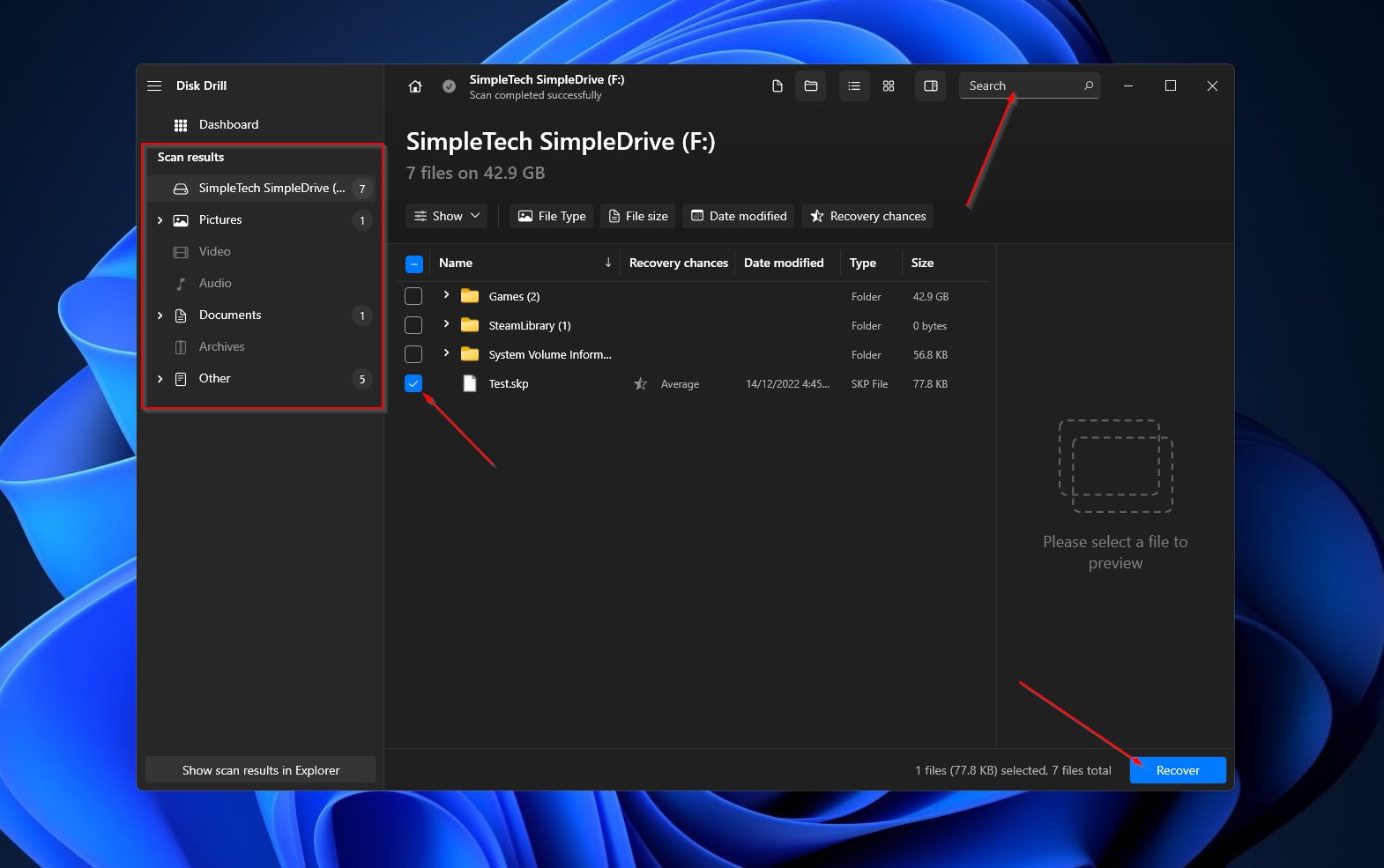1384x868 pixels.
Task: Expand the System Volume Information folder
Action: tap(446, 353)
